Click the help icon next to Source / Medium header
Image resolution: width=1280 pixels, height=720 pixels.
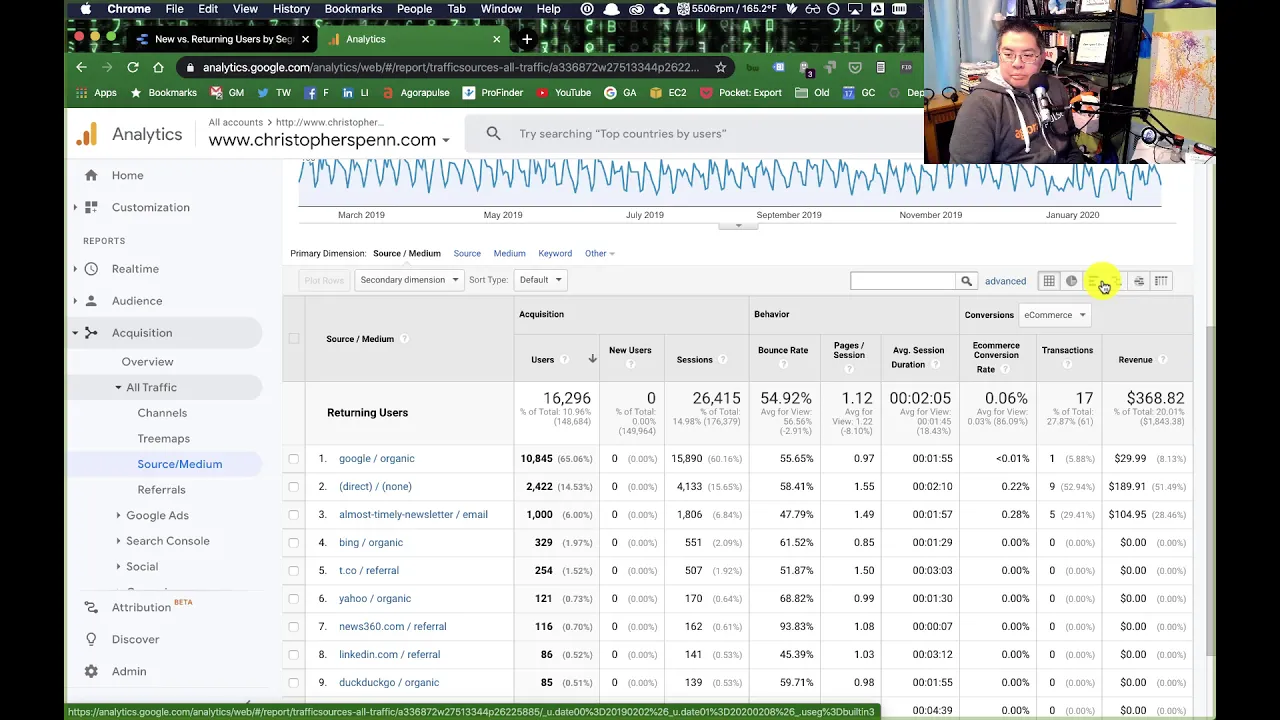pyautogui.click(x=404, y=339)
